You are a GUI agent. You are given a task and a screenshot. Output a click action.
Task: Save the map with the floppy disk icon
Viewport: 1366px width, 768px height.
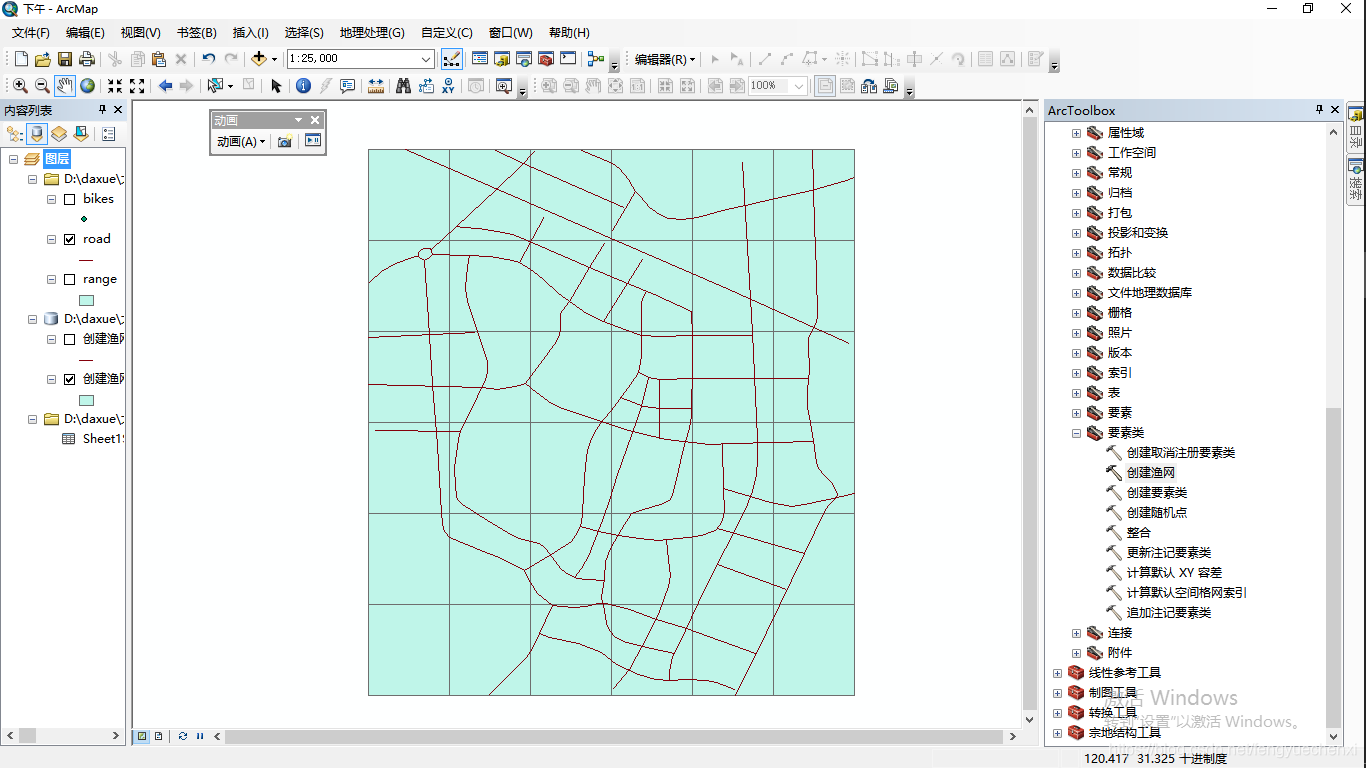point(65,59)
